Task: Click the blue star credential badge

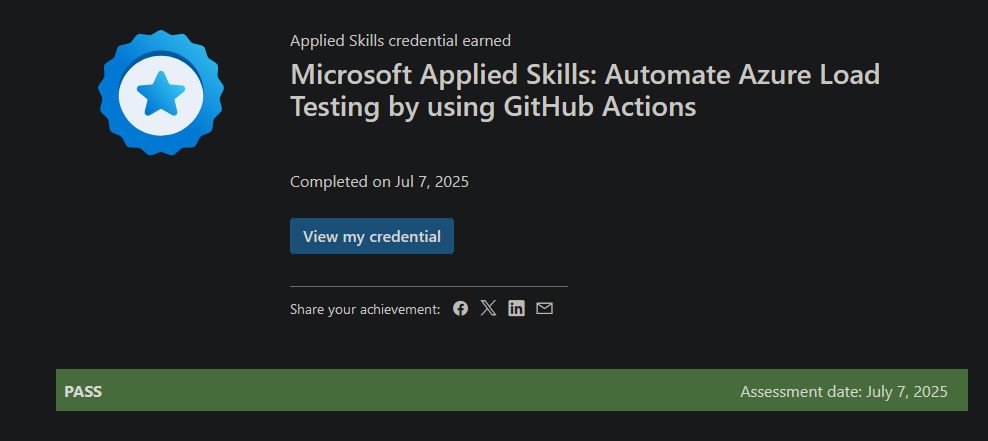Action: click(161, 93)
